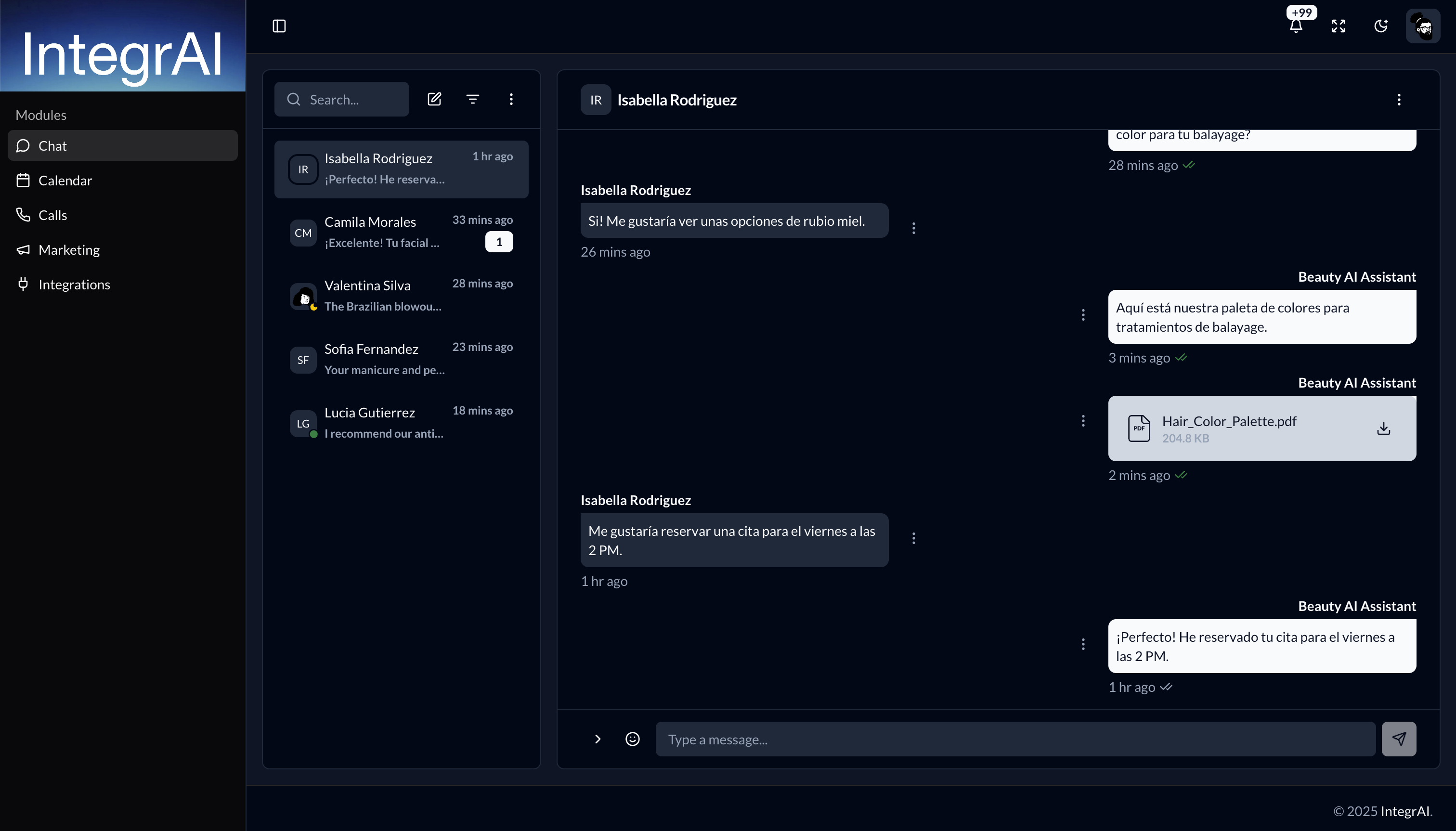The image size is (1456, 831).
Task: Open options for Hair_Color_Palette.pdf message
Action: tap(1083, 421)
